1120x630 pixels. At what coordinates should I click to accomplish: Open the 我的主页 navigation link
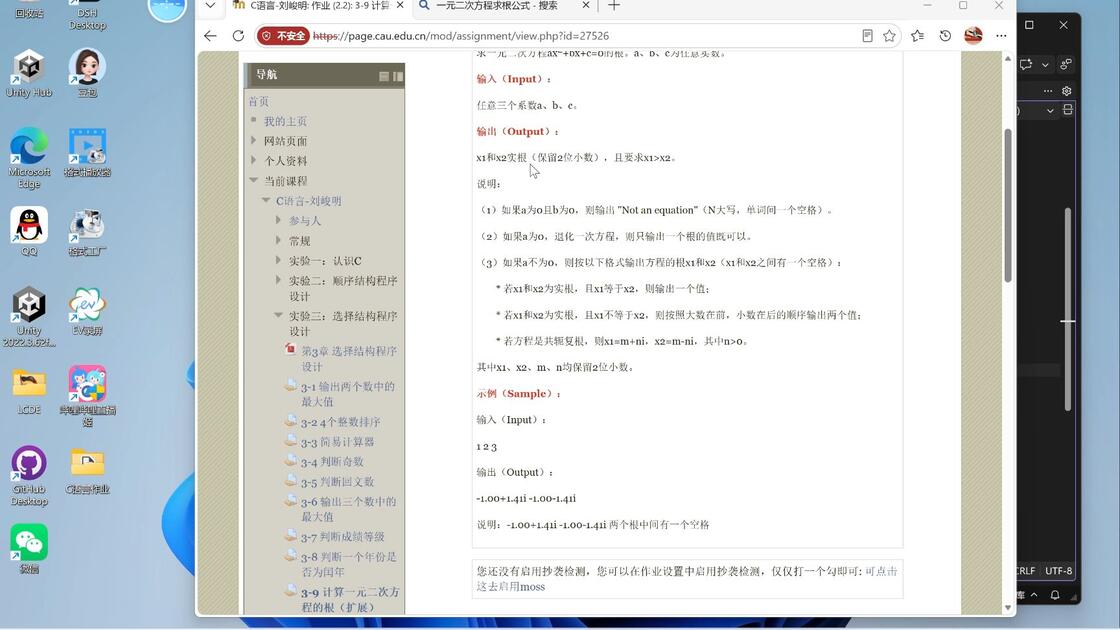[x=285, y=121]
